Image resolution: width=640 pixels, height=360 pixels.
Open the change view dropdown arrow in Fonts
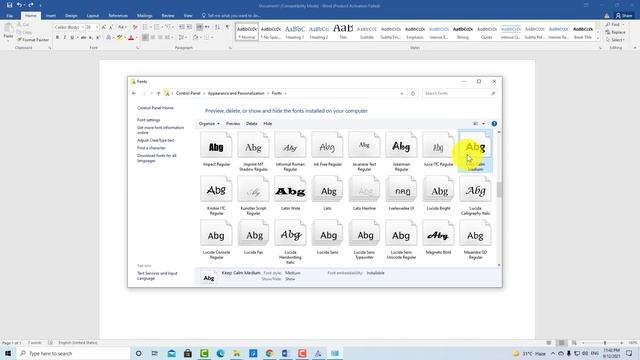[484, 124]
